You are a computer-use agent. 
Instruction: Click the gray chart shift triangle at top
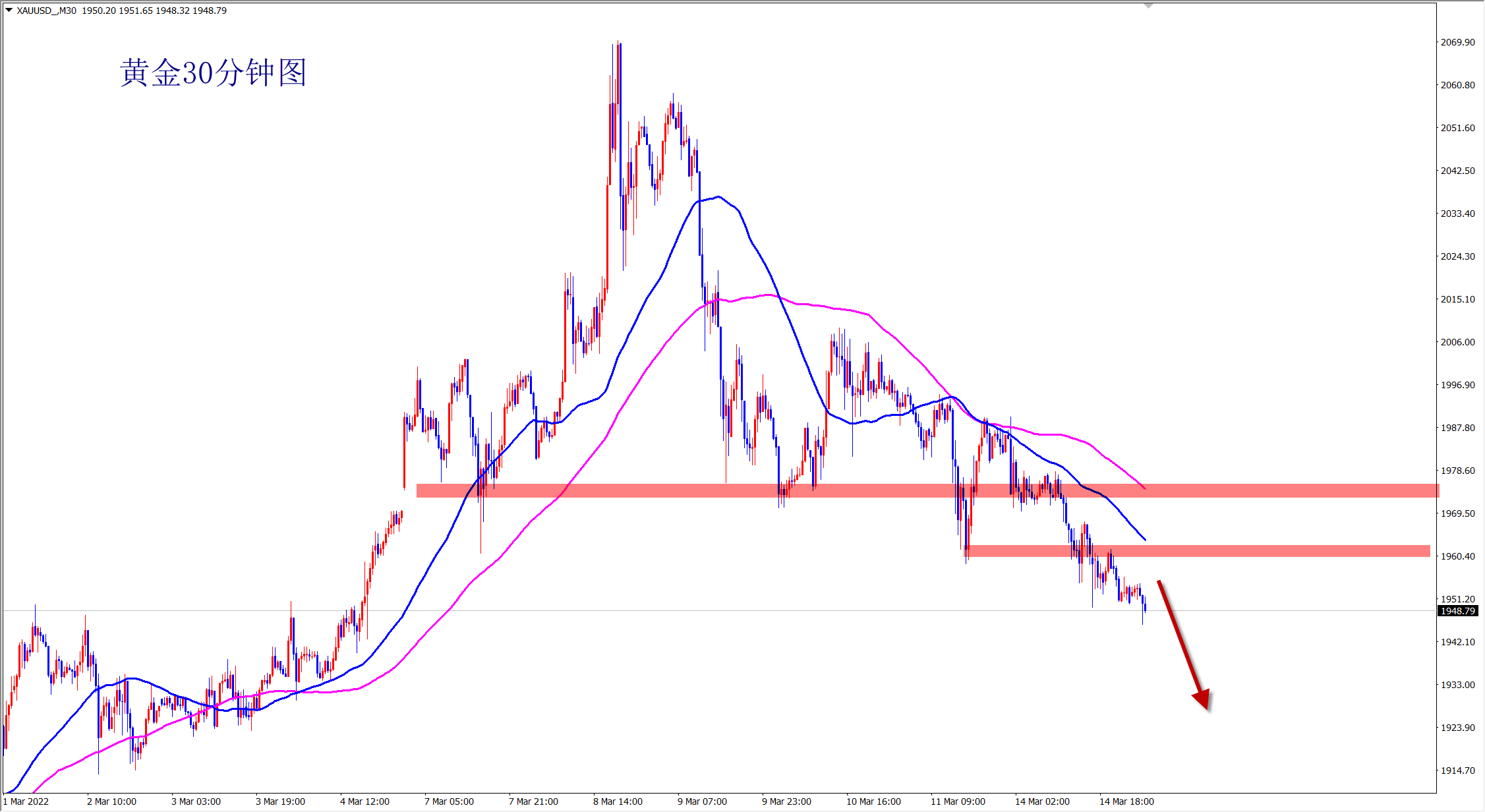point(1148,5)
